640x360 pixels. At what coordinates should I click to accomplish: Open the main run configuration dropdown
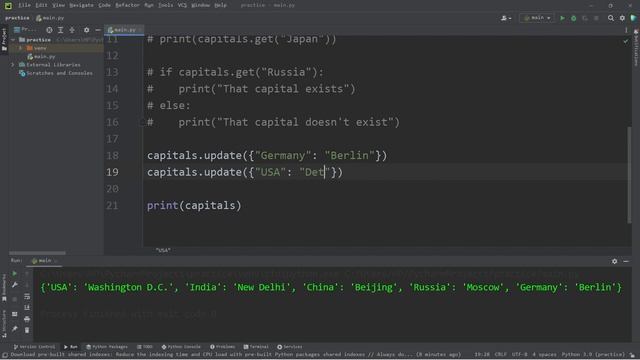537,18
